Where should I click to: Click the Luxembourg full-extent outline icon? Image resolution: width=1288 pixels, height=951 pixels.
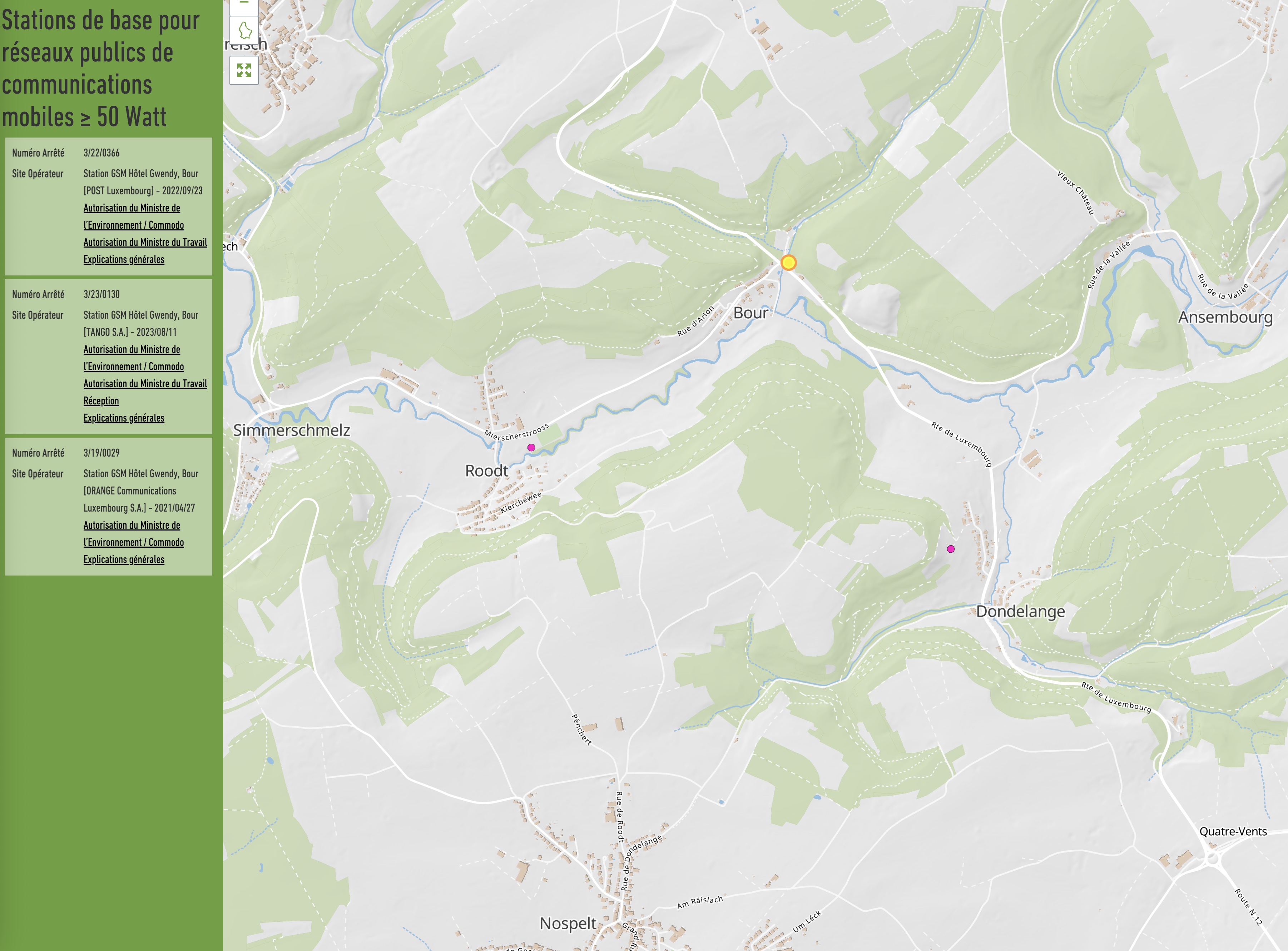coord(244,30)
